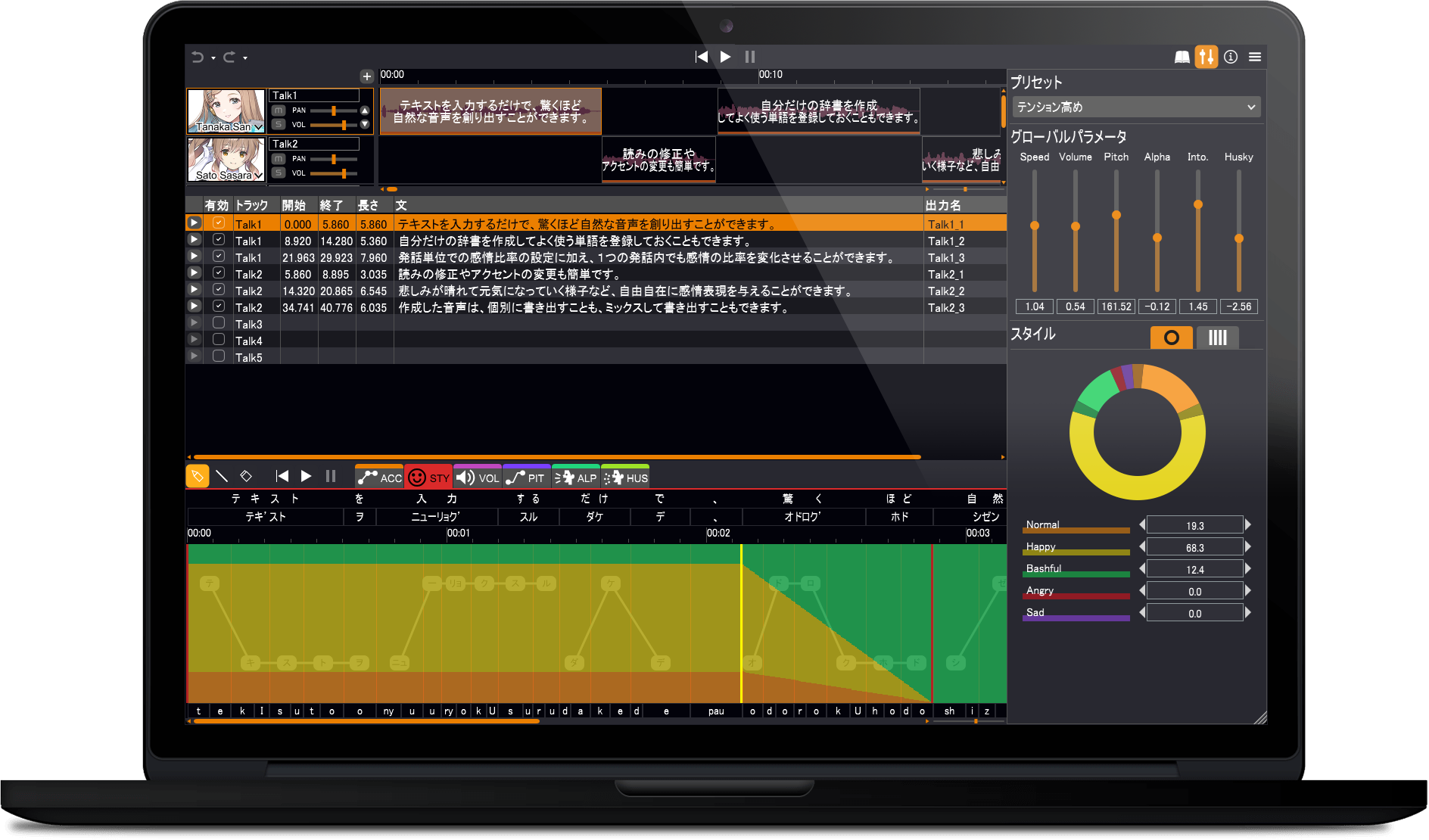Click the undo arrow icon
Image resolution: width=1429 pixels, height=840 pixels.
pos(198,58)
